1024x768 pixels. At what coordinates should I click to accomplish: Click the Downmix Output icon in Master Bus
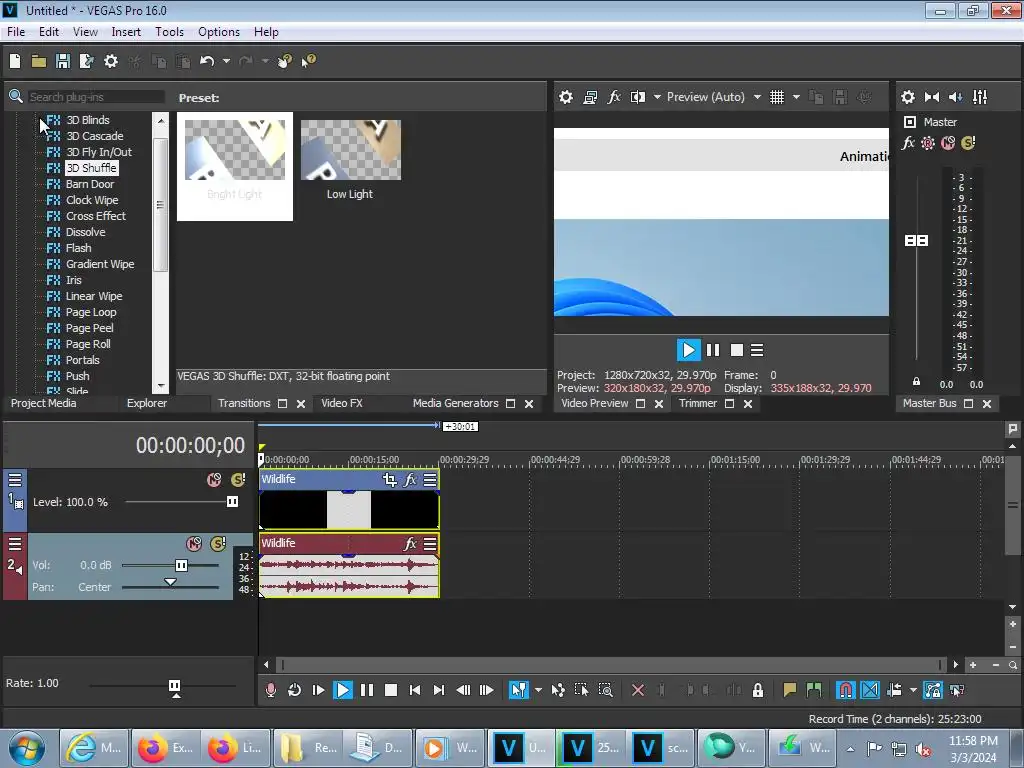point(932,97)
